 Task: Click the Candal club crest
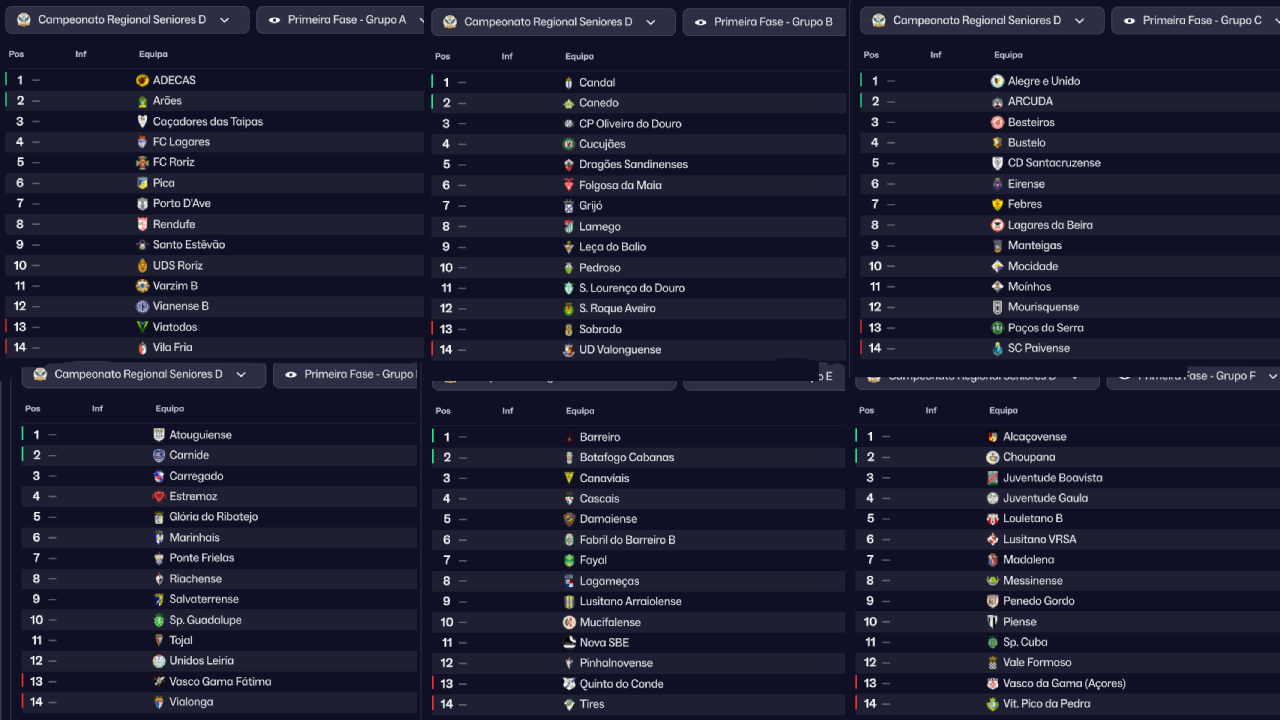(x=569, y=83)
